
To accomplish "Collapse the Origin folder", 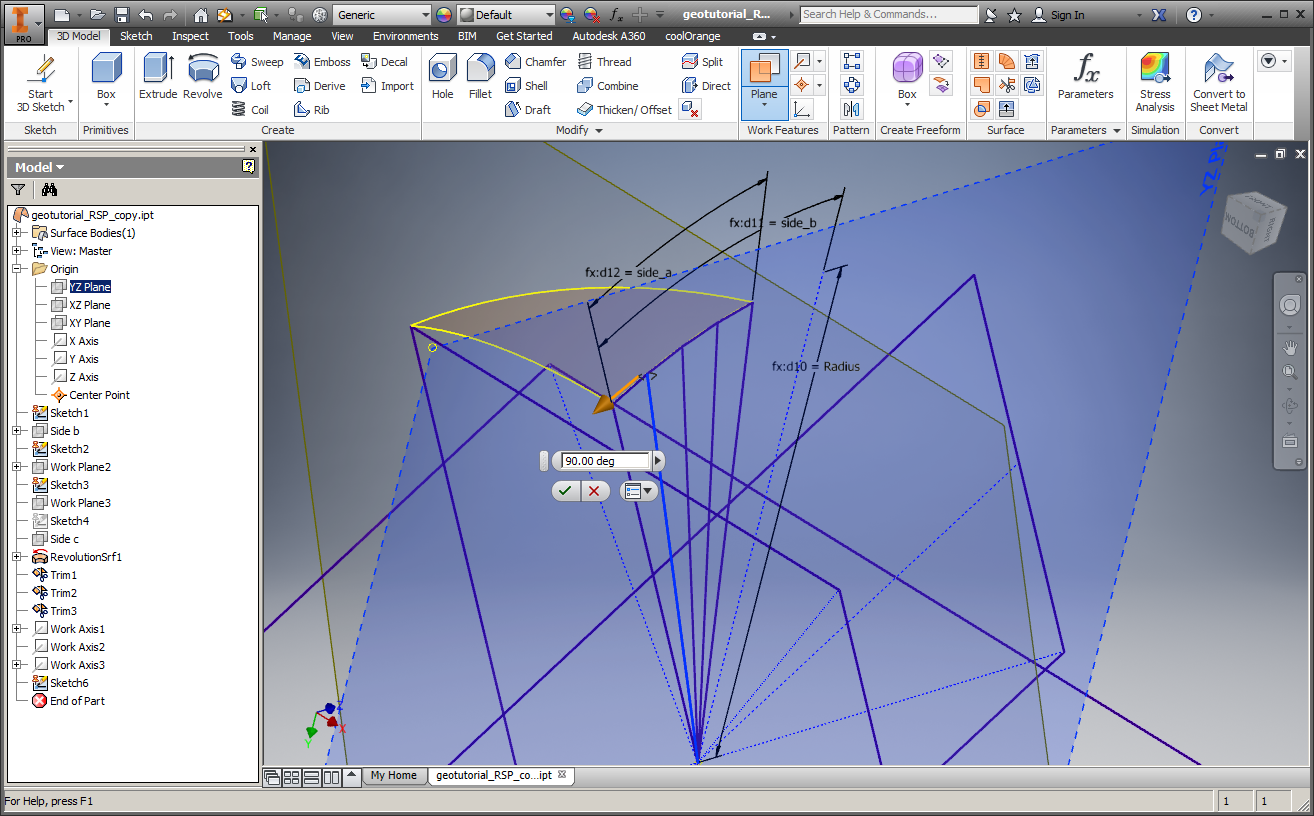I will pyautogui.click(x=17, y=269).
